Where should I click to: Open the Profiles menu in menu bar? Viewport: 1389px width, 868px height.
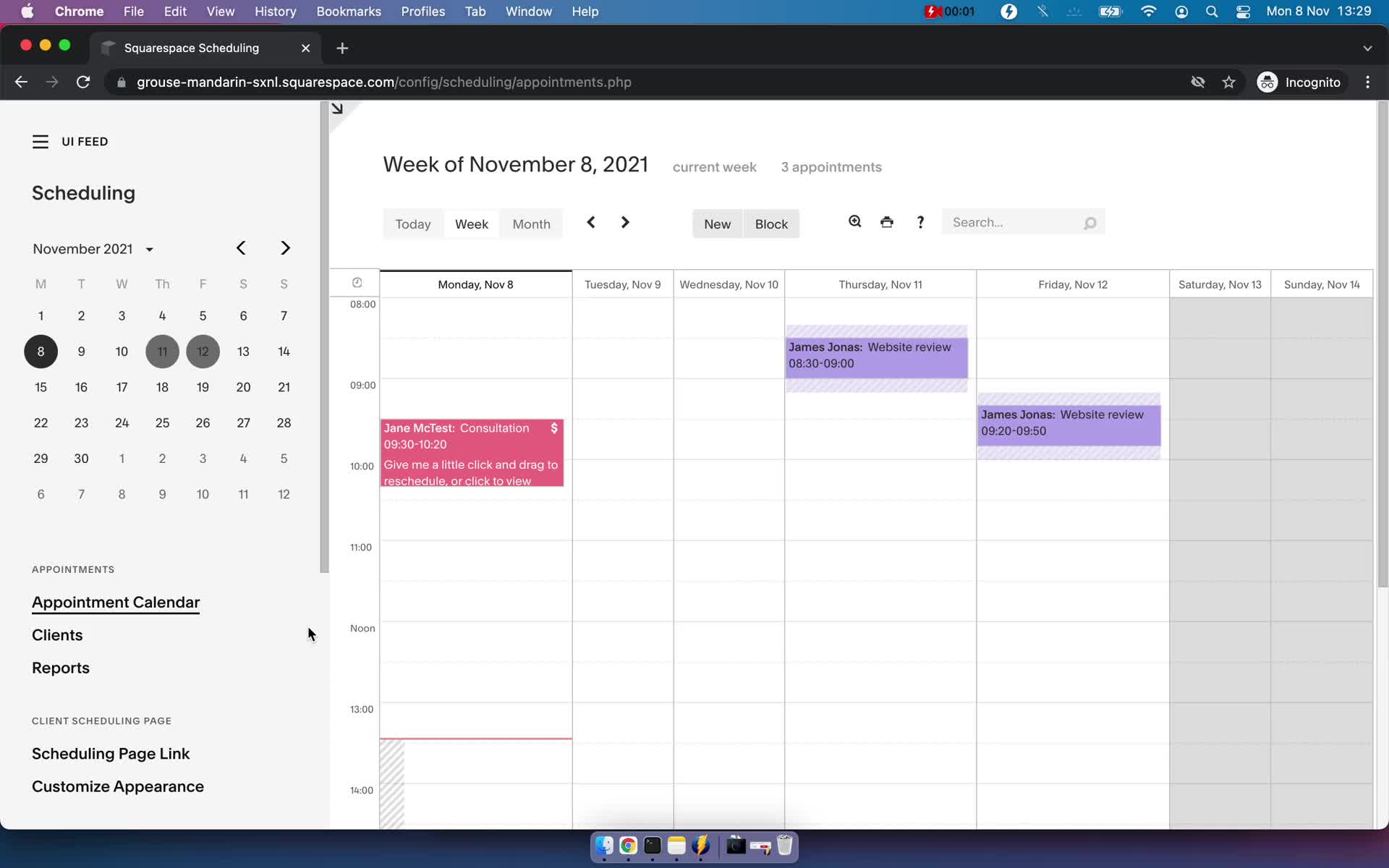point(423,12)
